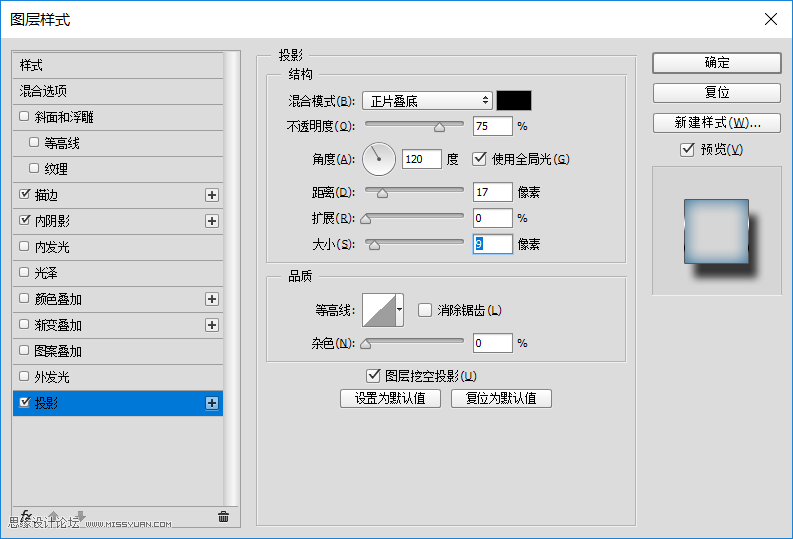
Task: Click the 杂色 value field
Action: (x=493, y=343)
